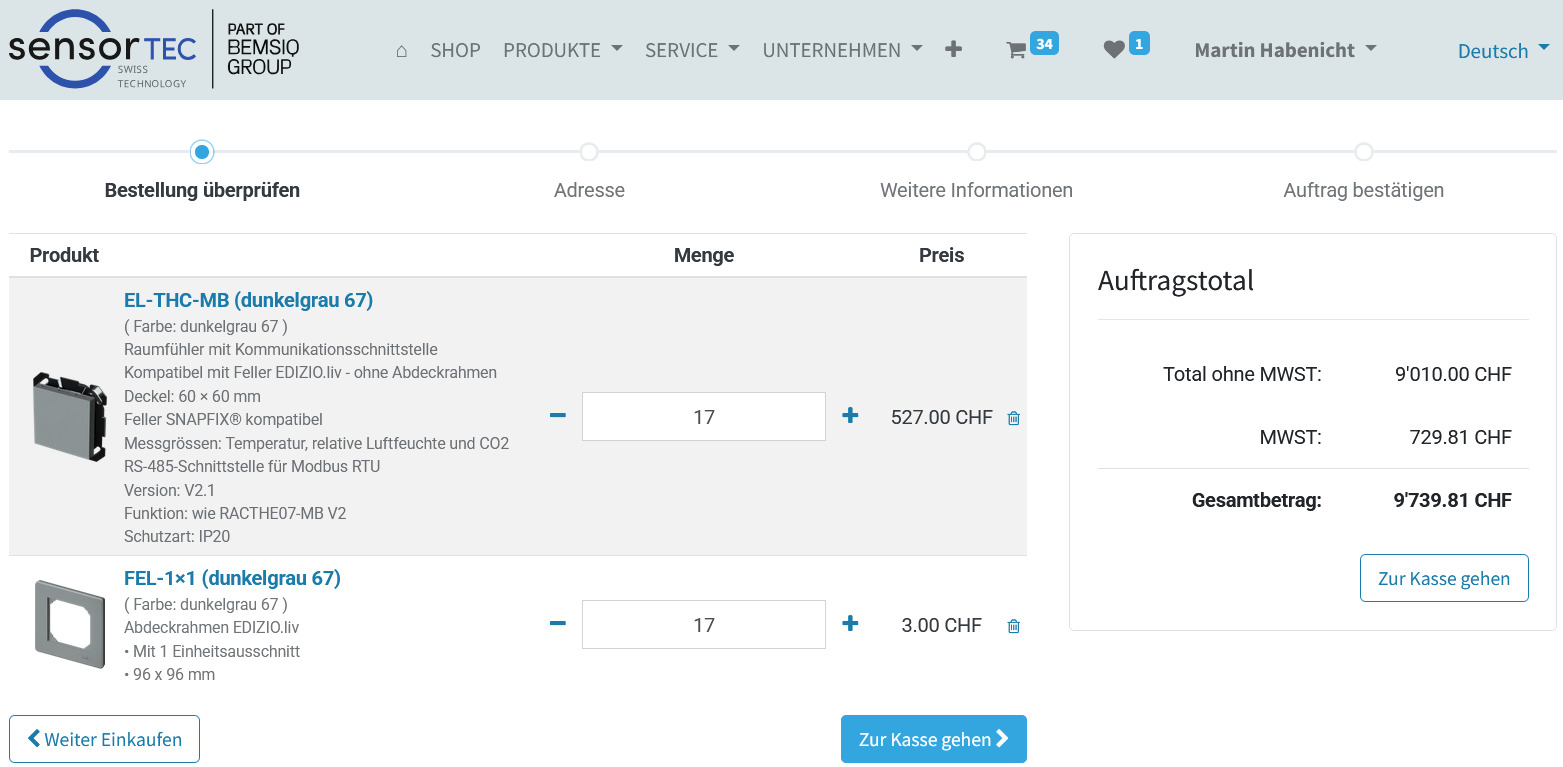Open Martin Habenicht account dropdown
1563x767 pixels.
click(x=1285, y=50)
